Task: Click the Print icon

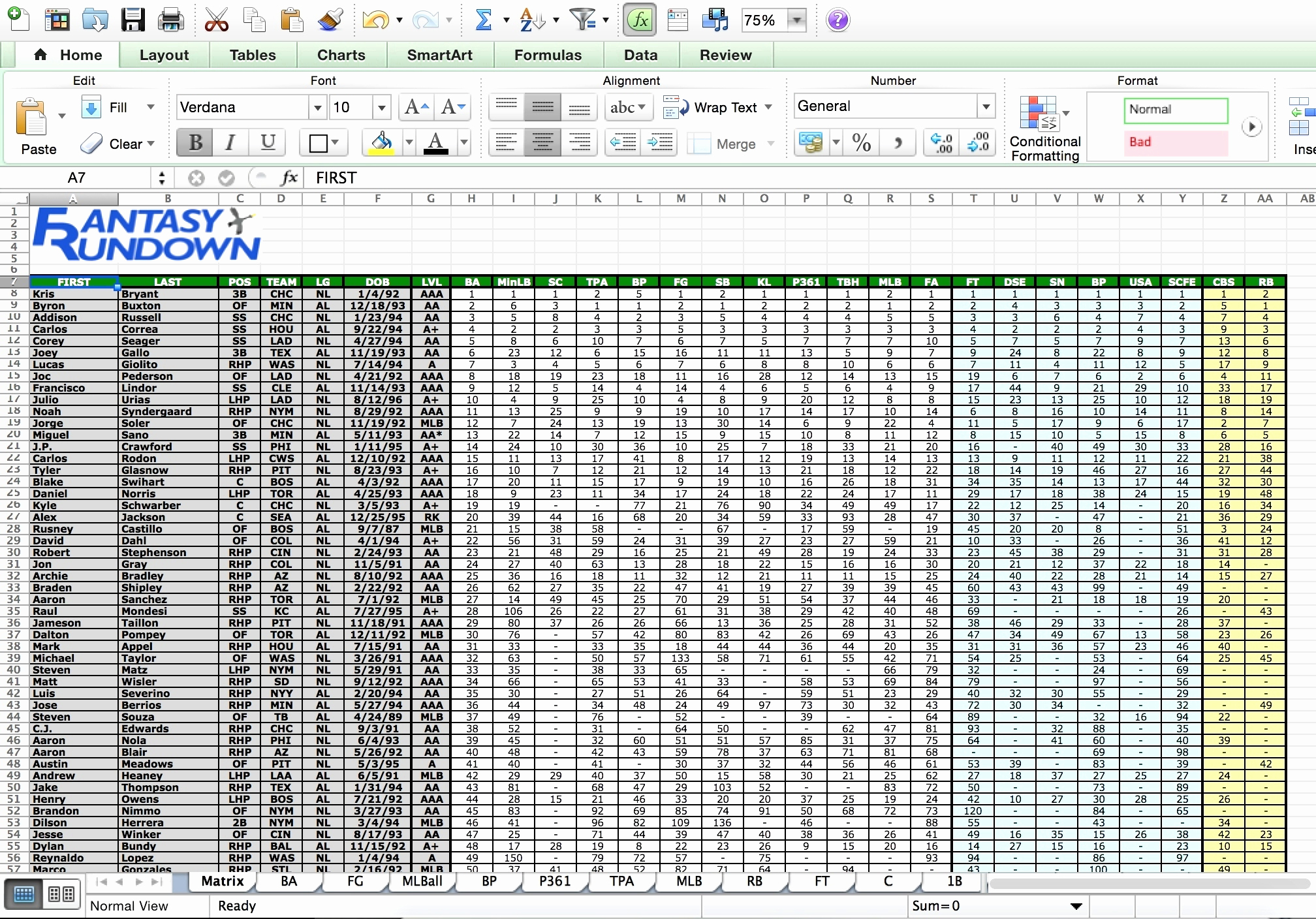Action: tap(171, 20)
